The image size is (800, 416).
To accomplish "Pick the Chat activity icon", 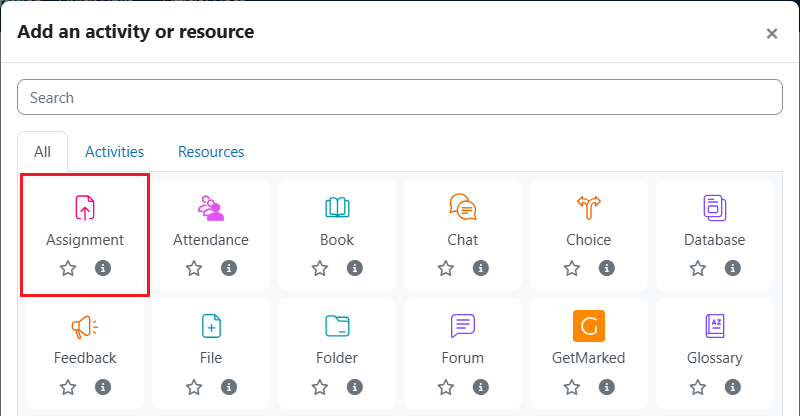I will pos(463,207).
